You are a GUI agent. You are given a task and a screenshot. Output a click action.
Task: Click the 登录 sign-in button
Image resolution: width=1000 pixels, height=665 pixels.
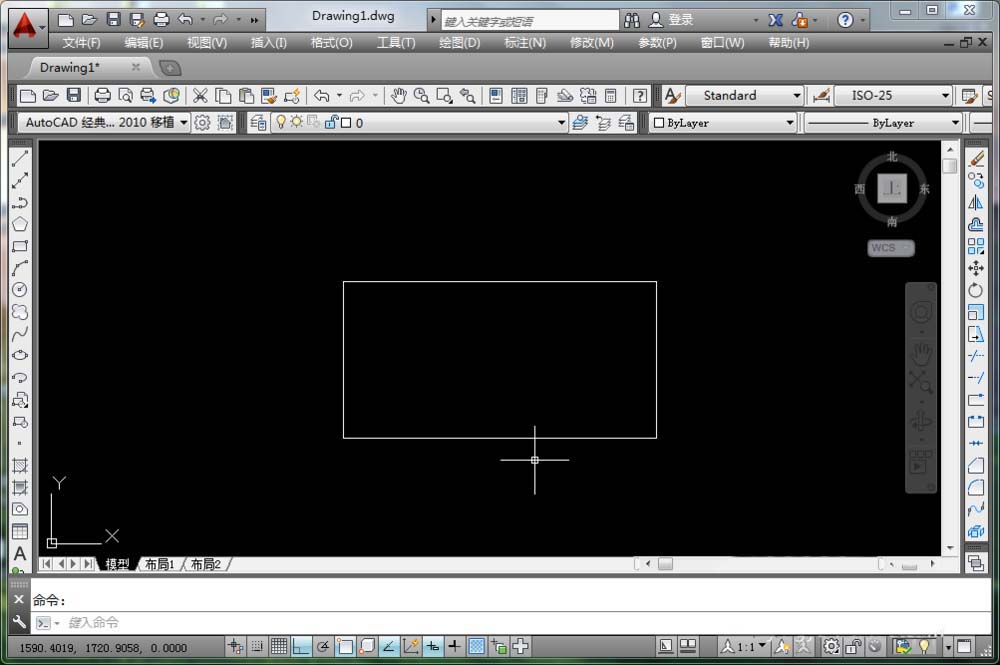[672, 20]
